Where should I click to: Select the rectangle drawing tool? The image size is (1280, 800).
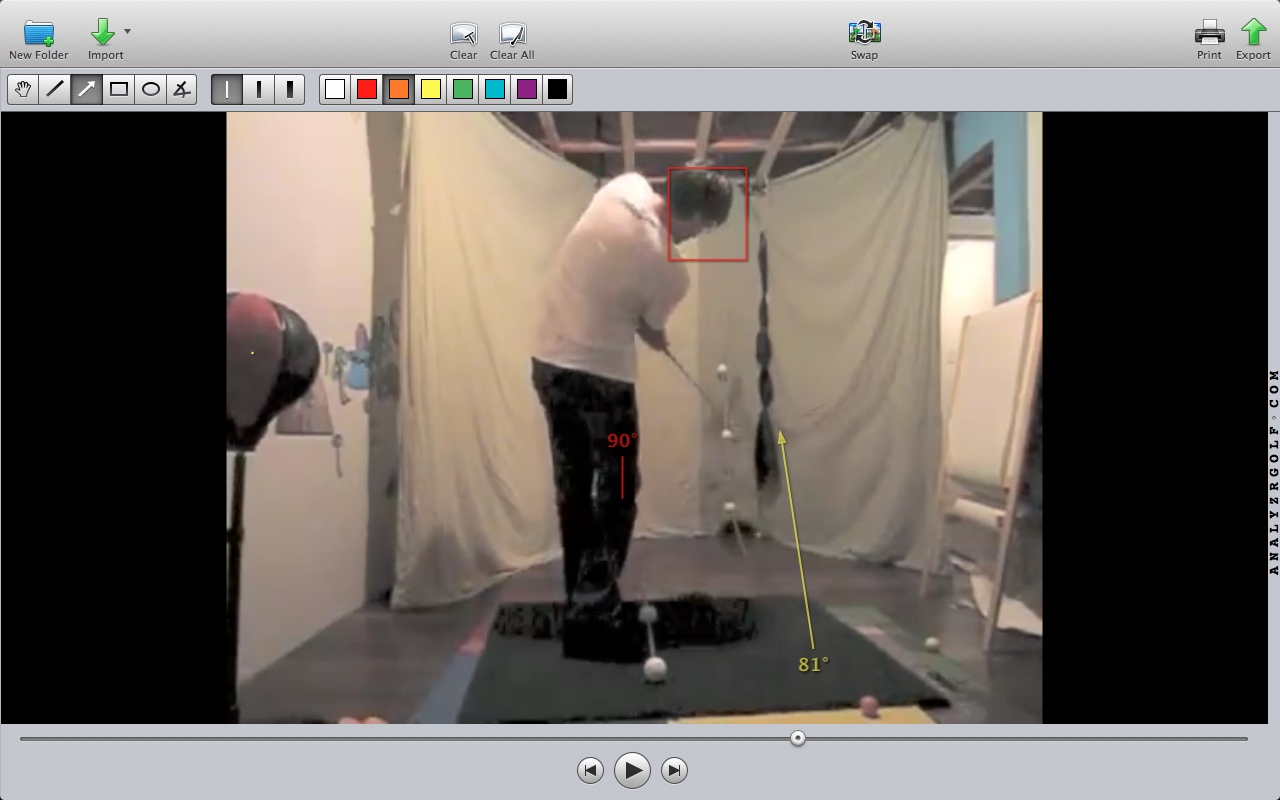click(119, 89)
